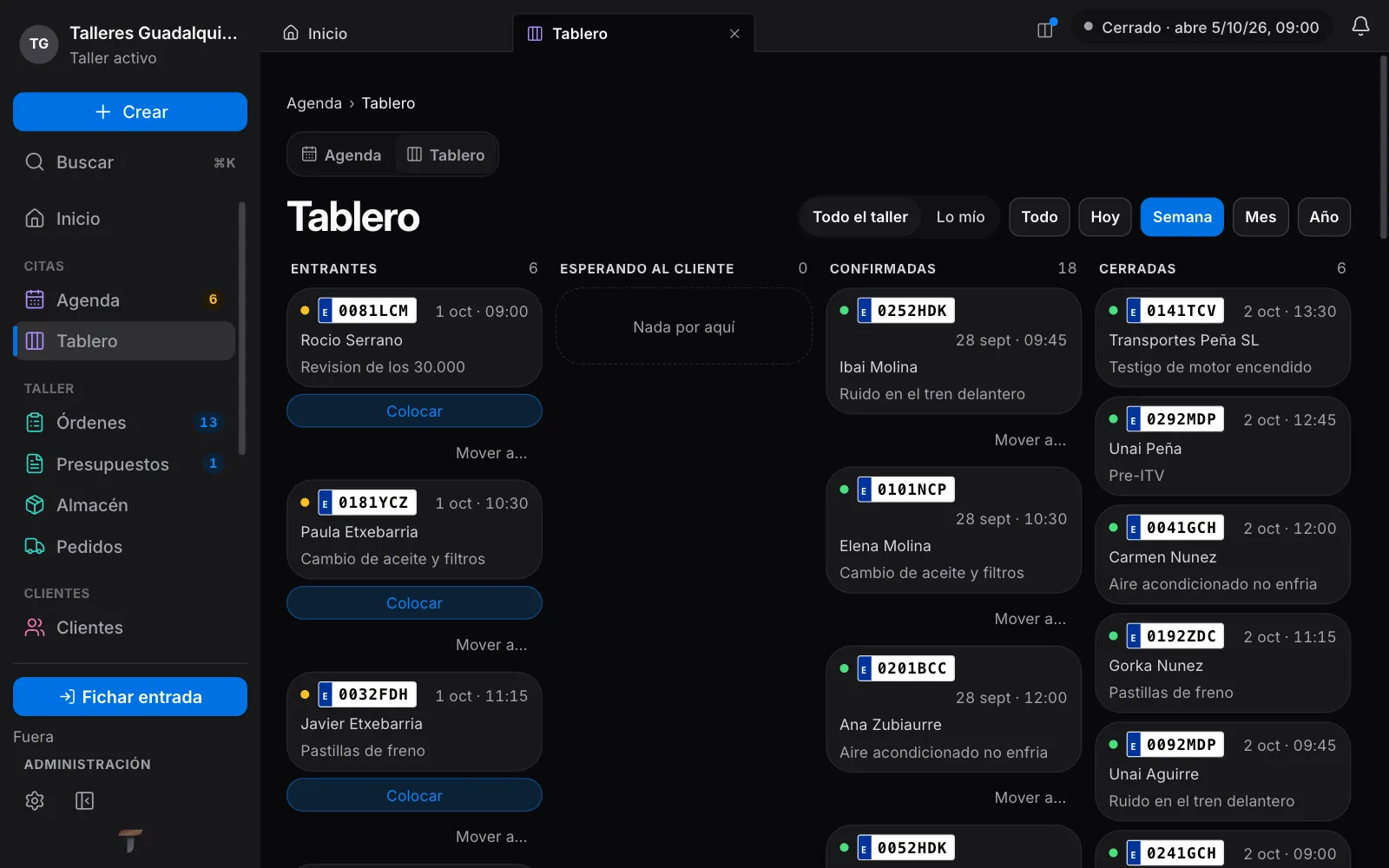
Task: Open Órdenes in the sidebar
Action: 124,423
